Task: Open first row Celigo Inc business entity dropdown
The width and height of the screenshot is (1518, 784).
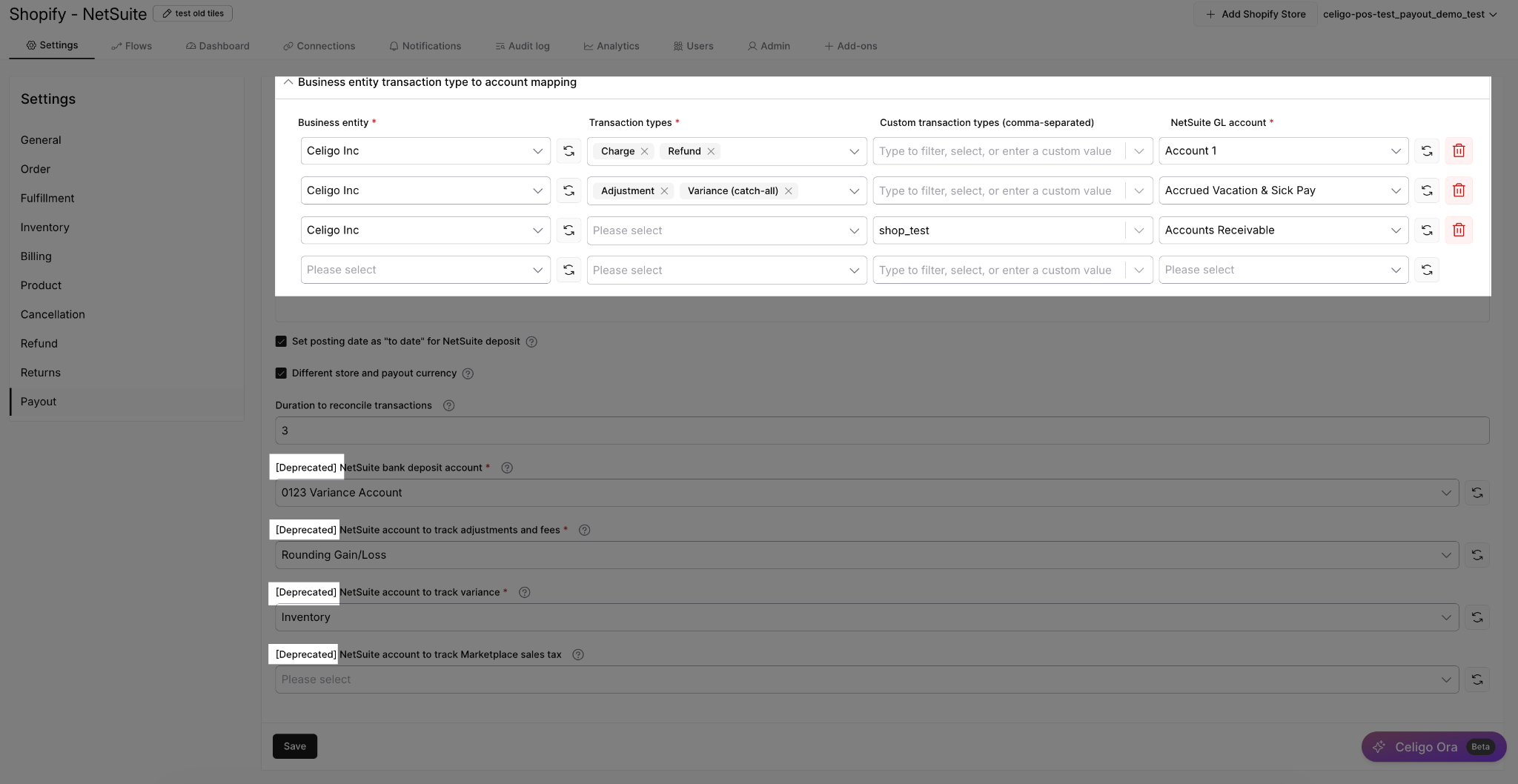Action: [x=425, y=151]
